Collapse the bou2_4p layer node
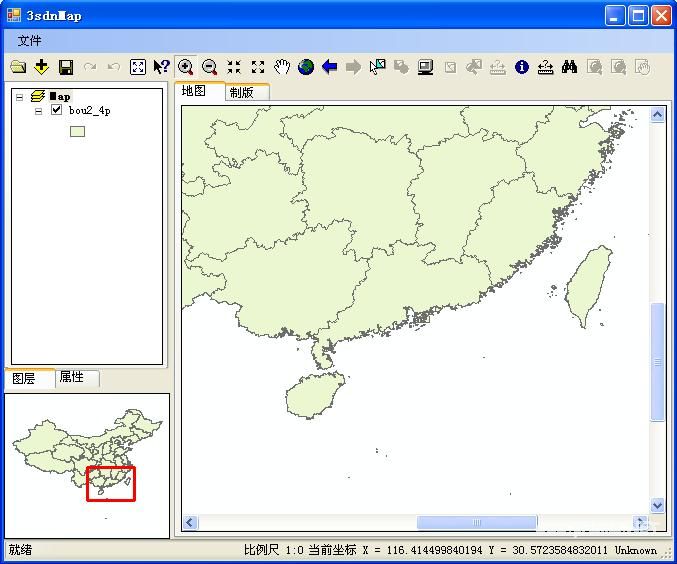 click(x=38, y=111)
